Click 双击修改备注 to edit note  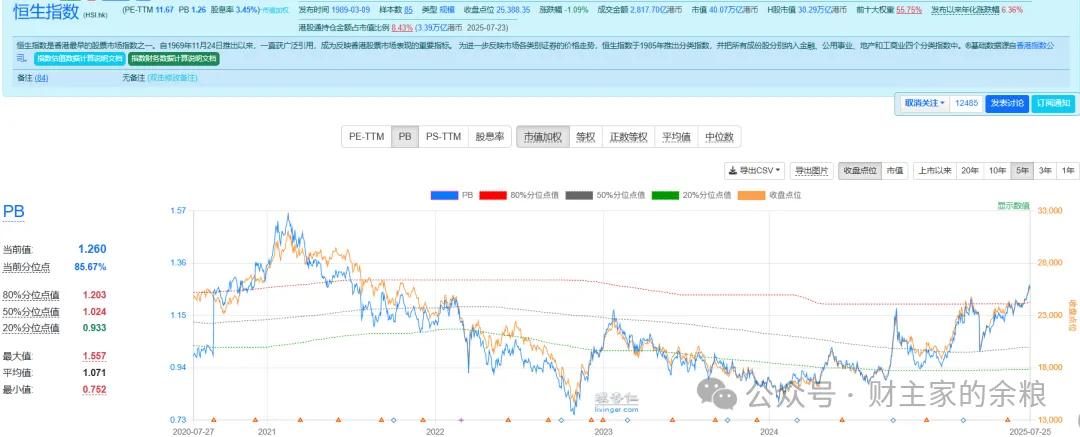coord(172,78)
